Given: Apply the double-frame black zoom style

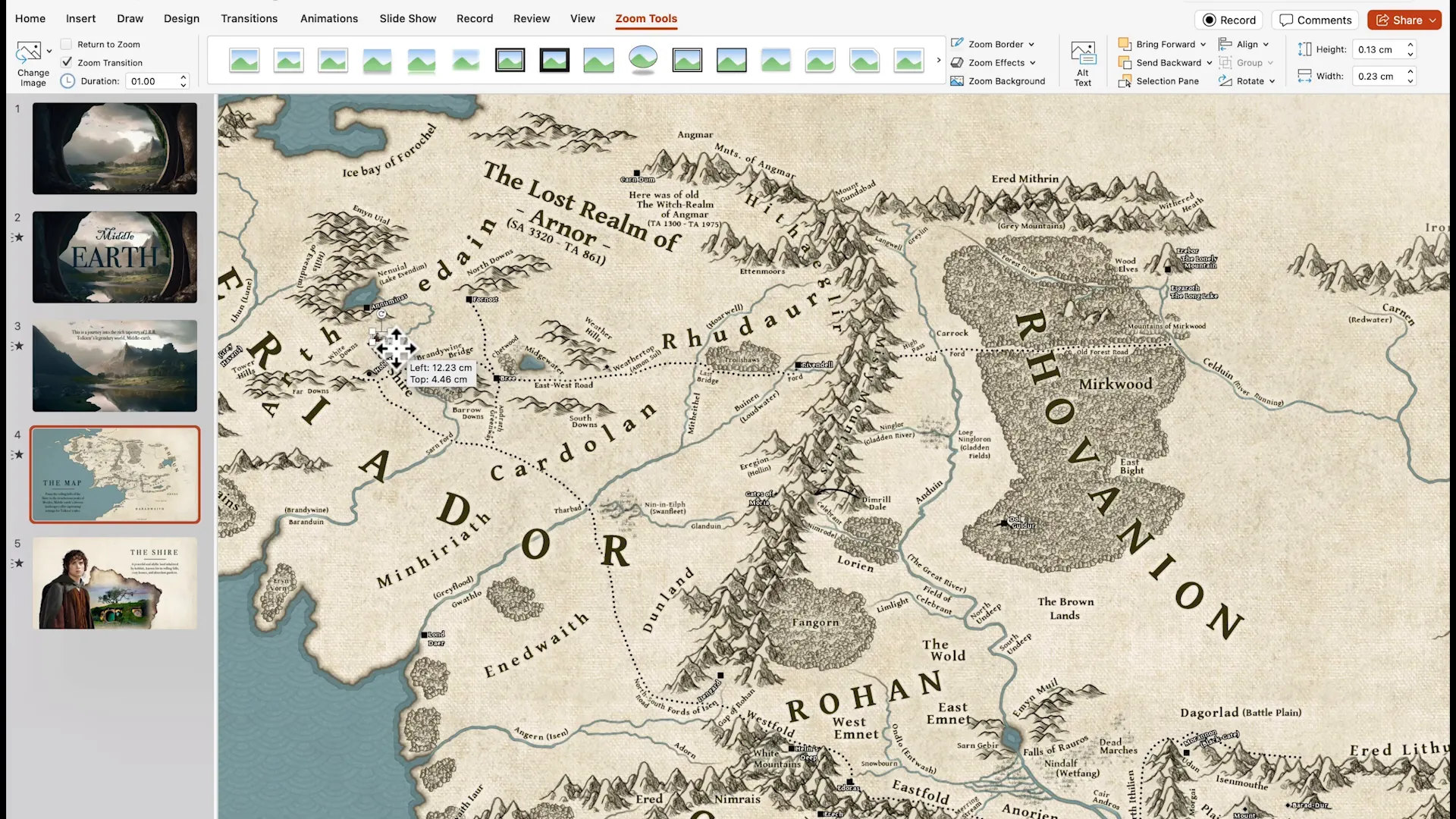Looking at the screenshot, I should coord(510,60).
